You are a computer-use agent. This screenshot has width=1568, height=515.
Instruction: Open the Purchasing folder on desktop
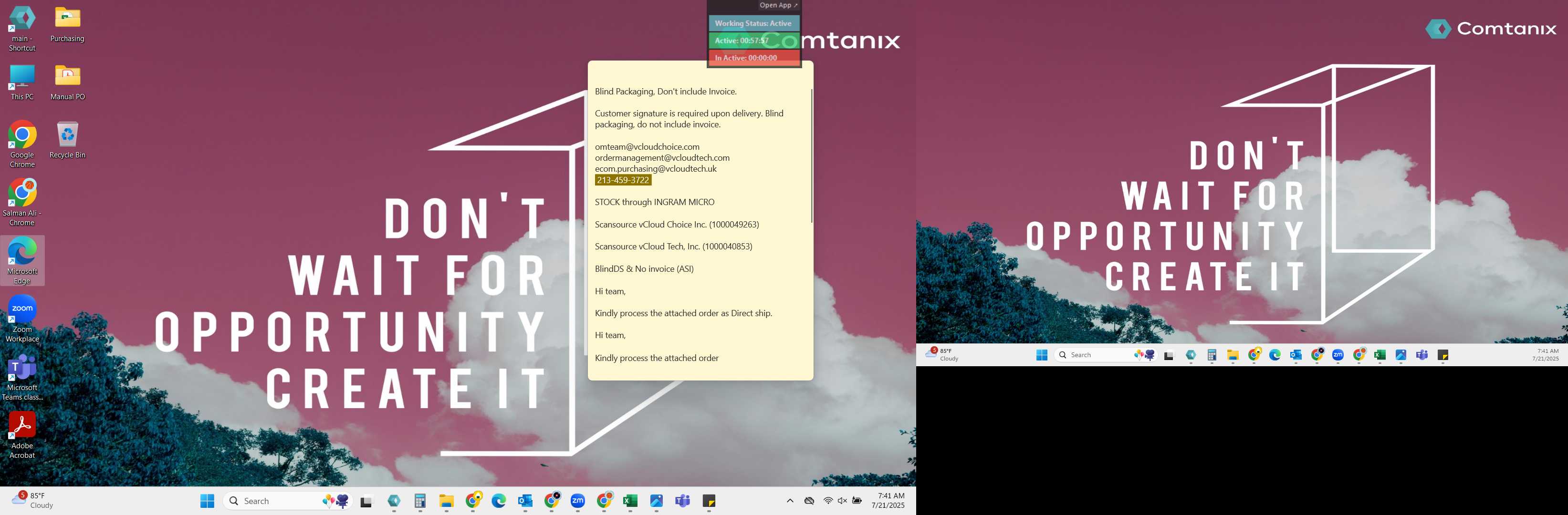(68, 24)
